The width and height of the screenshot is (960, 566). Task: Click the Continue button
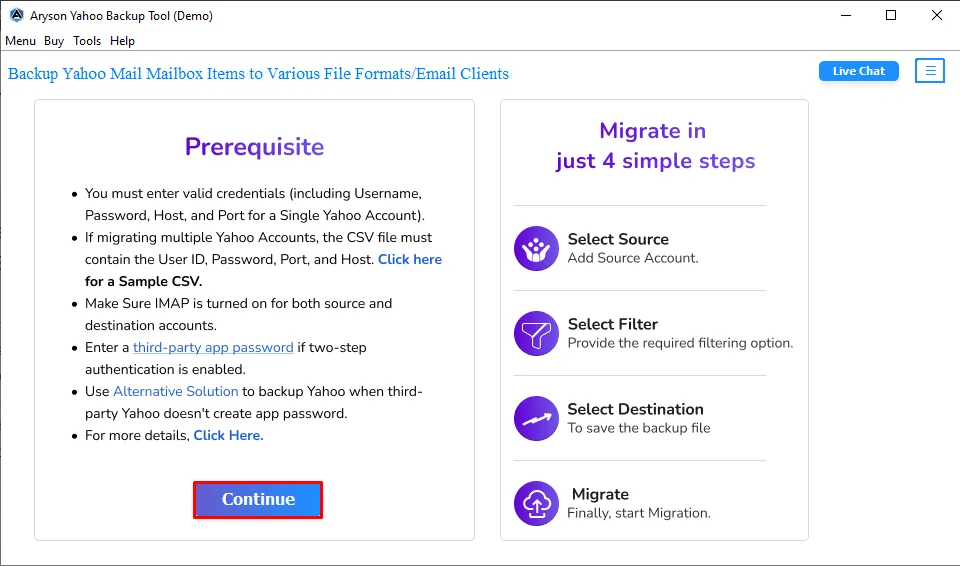(258, 500)
